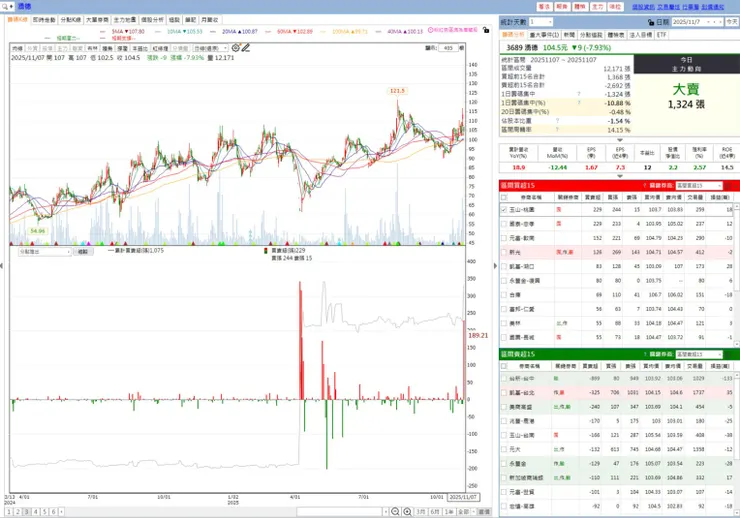Check the 美商高盛 seller checkbox
This screenshot has width=740, height=518.
[x=504, y=407]
